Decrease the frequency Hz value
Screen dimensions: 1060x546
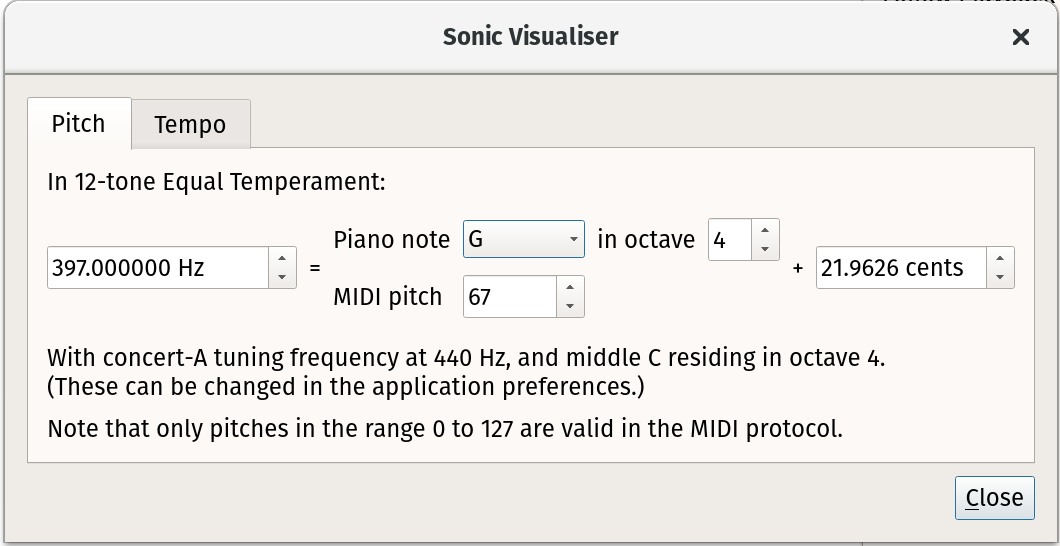click(282, 277)
